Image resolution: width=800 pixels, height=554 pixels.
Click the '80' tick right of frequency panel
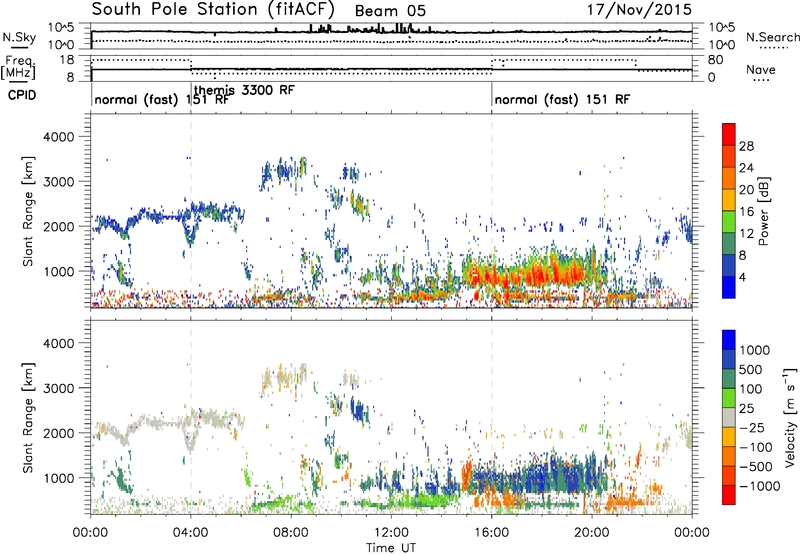click(x=715, y=60)
